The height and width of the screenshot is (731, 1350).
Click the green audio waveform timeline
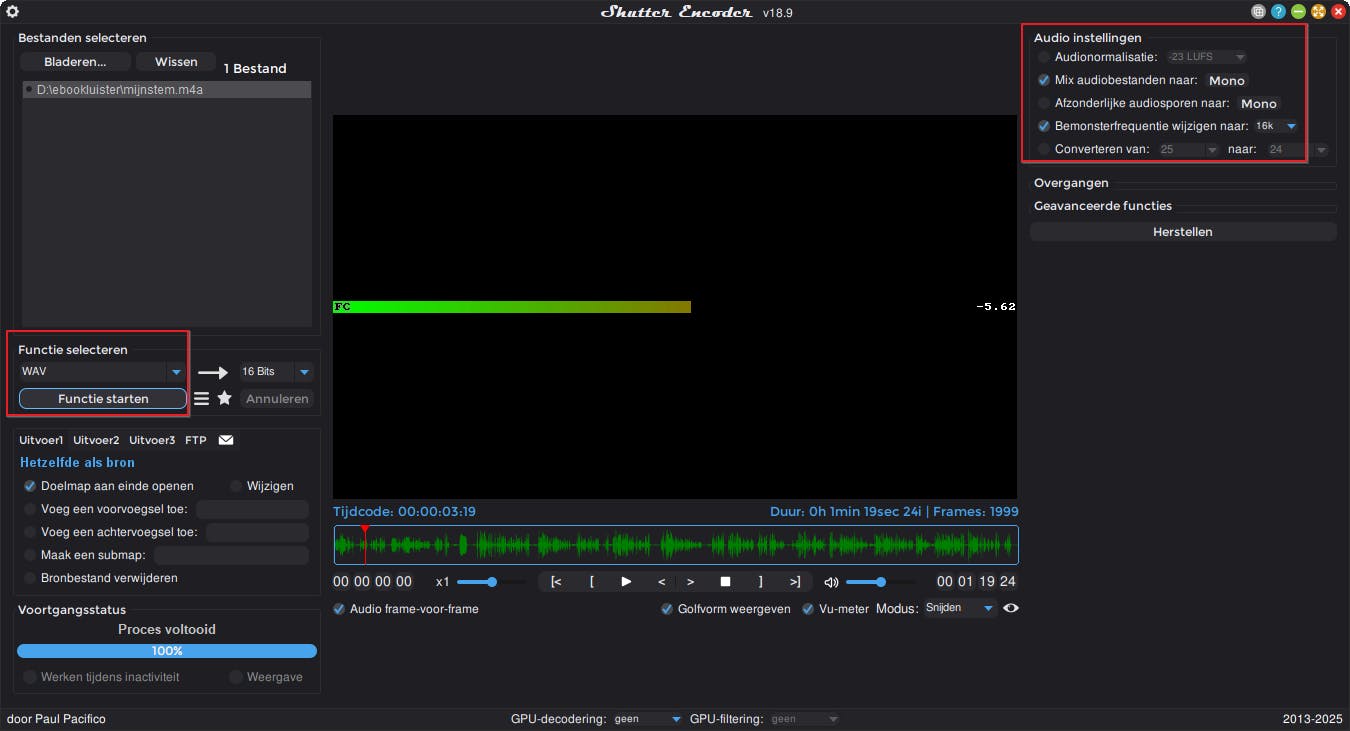(x=676, y=545)
